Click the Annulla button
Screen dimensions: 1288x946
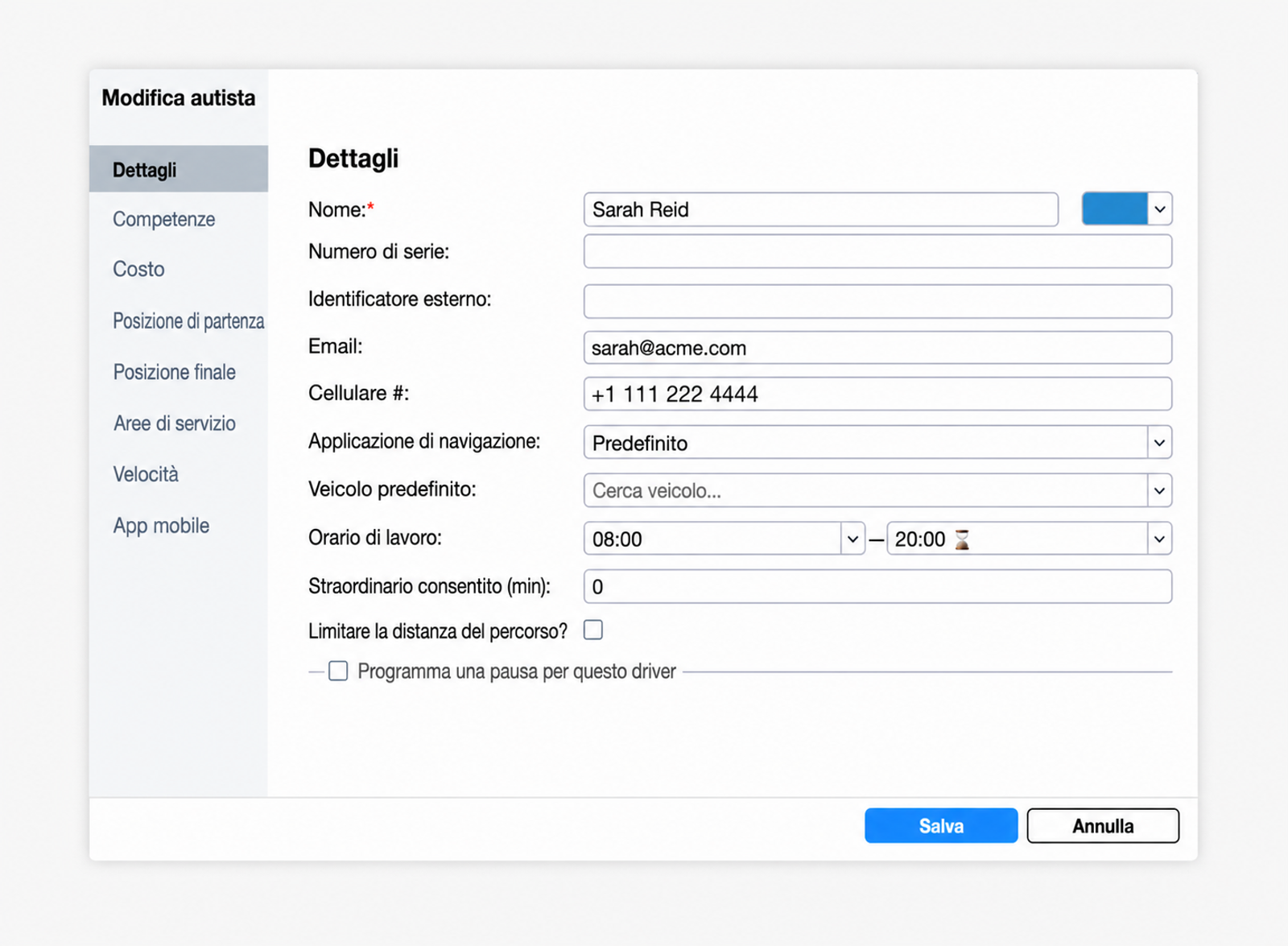click(1103, 826)
